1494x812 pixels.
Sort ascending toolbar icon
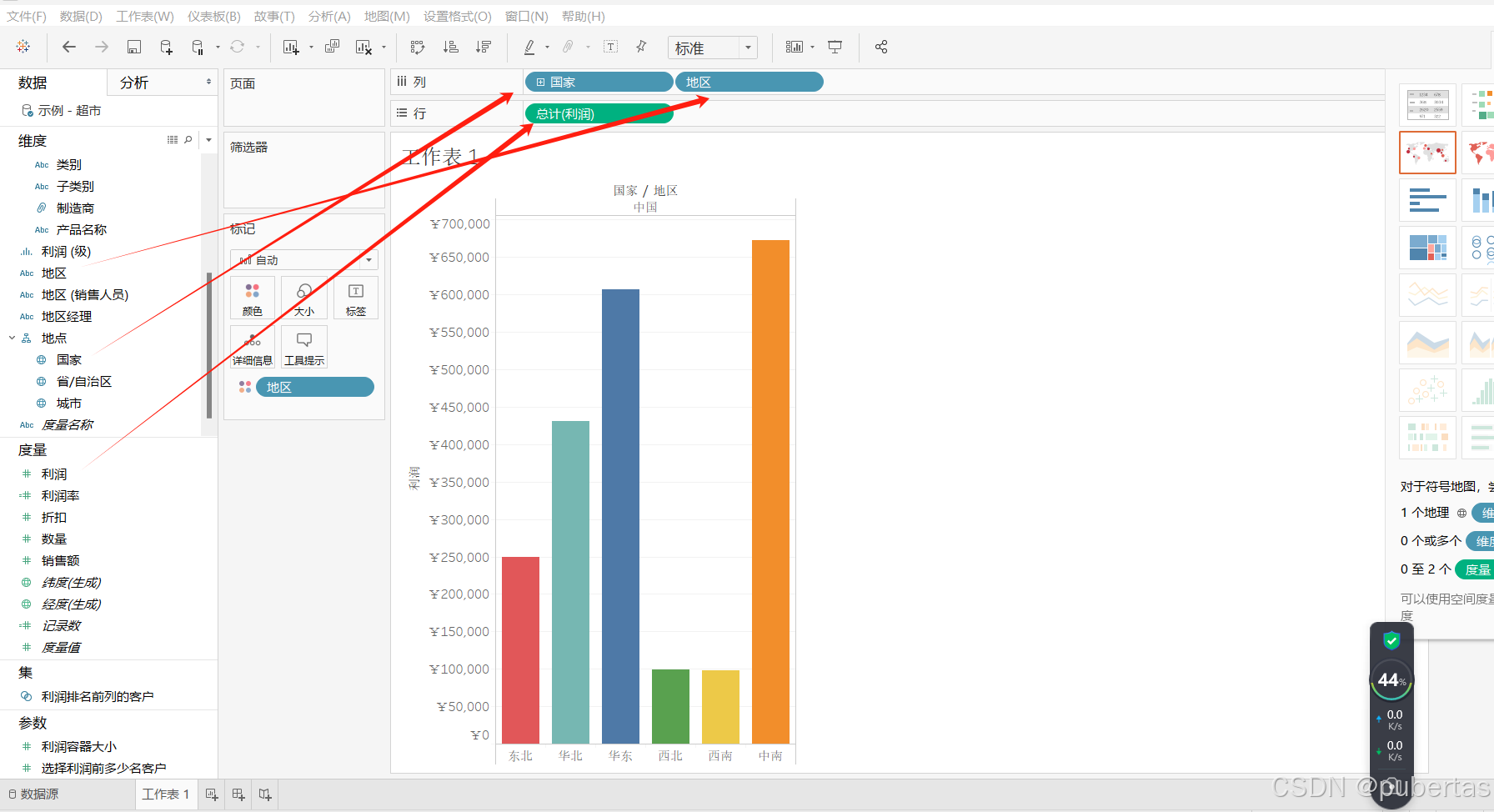pos(451,47)
